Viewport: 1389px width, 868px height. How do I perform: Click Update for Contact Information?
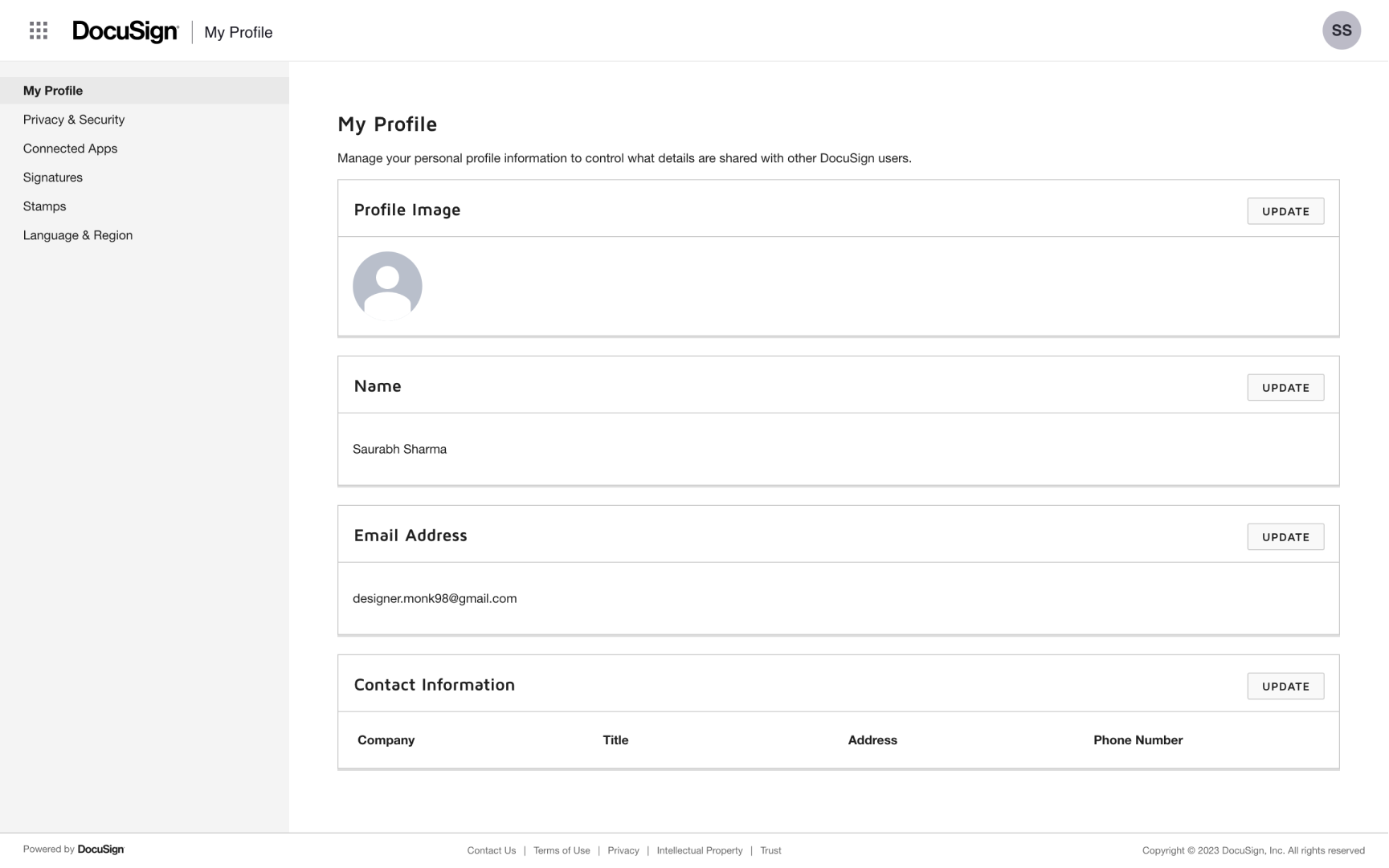1285,687
